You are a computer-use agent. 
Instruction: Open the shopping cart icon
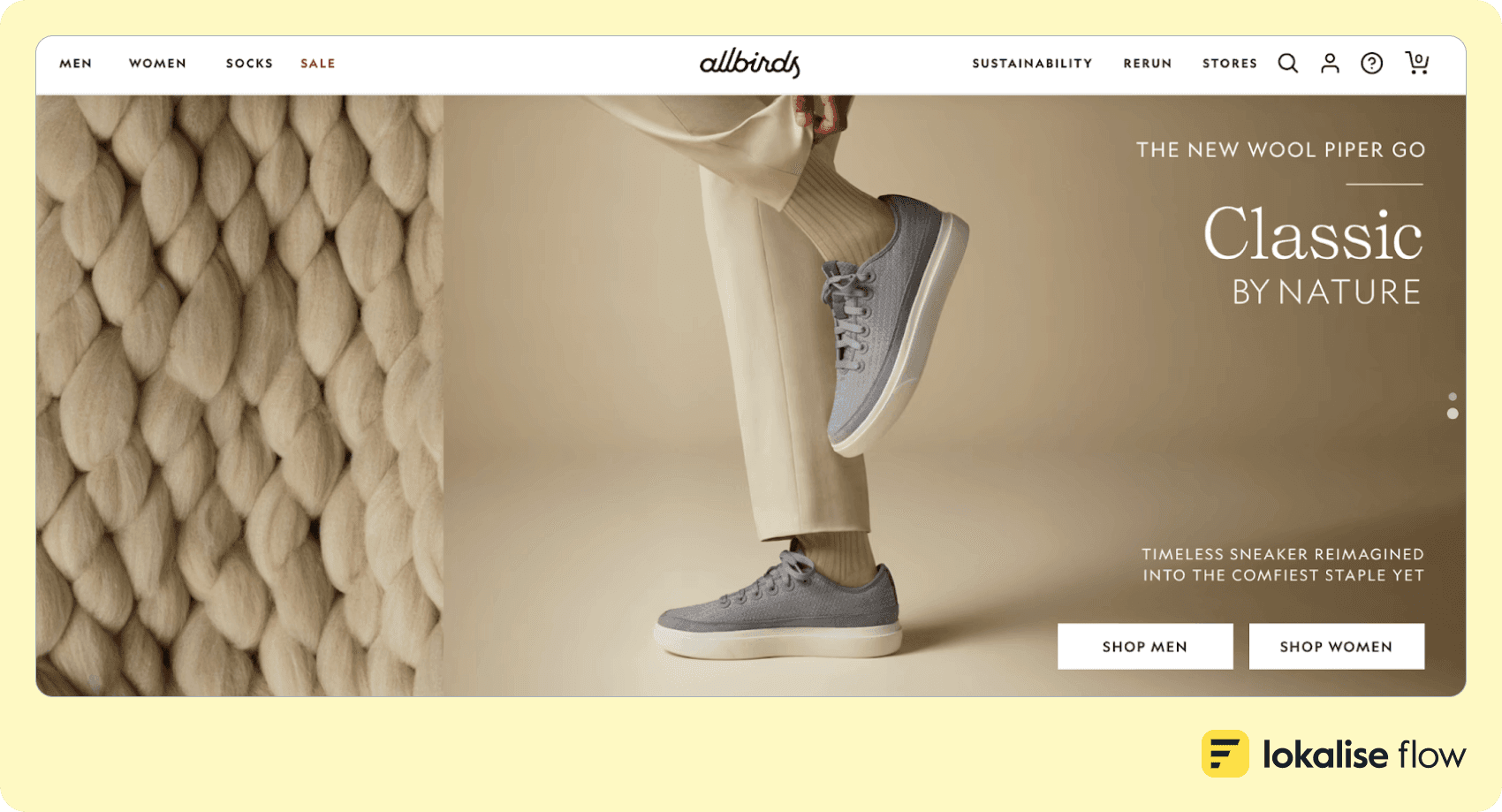point(1417,63)
